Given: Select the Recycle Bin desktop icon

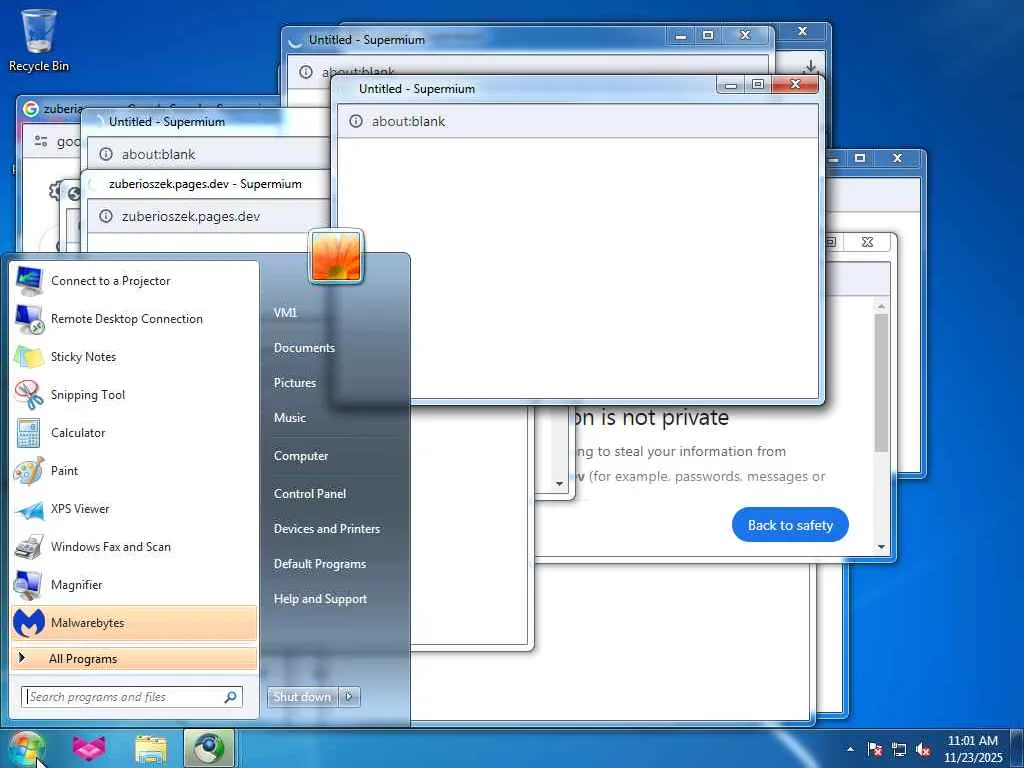Looking at the screenshot, I should [x=39, y=40].
